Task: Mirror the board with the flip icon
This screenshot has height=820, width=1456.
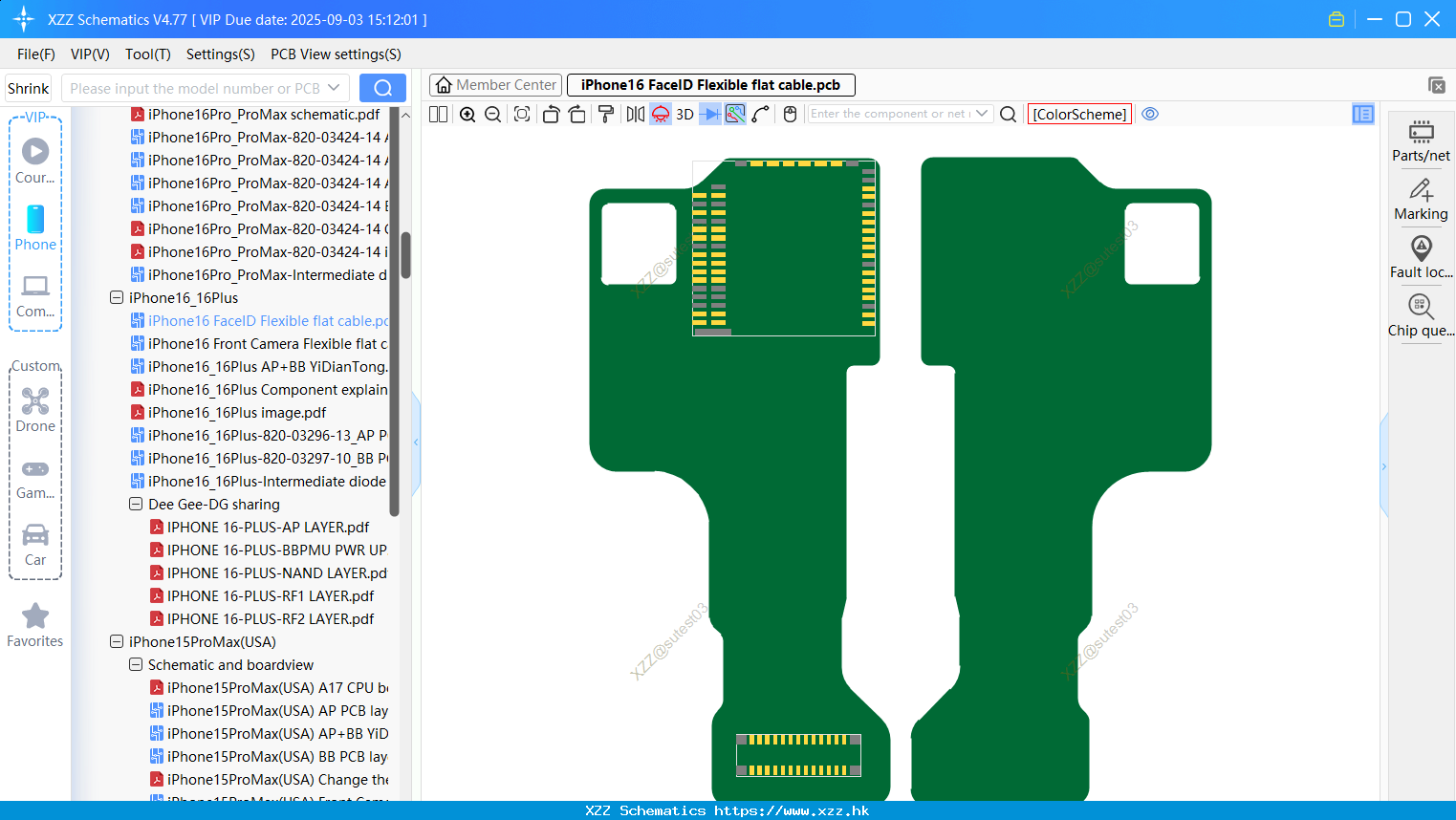Action: pyautogui.click(x=635, y=115)
